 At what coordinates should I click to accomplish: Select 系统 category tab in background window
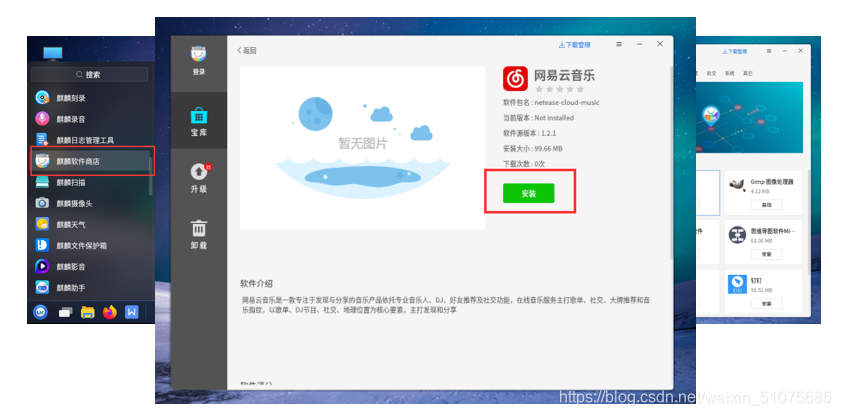(729, 73)
